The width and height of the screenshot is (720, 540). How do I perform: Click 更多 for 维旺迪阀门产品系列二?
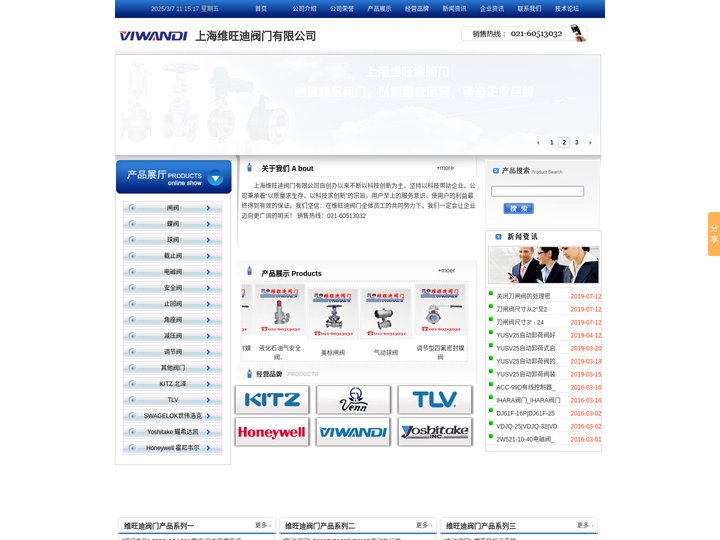coord(423,525)
